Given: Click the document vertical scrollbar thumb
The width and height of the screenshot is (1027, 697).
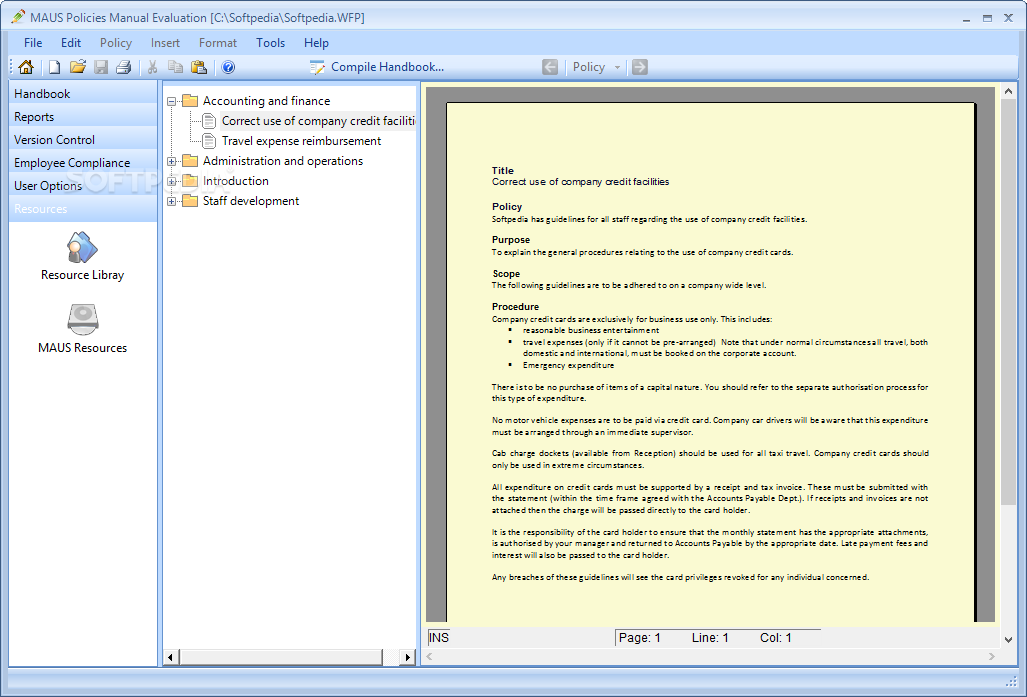Looking at the screenshot, I should 1008,302.
